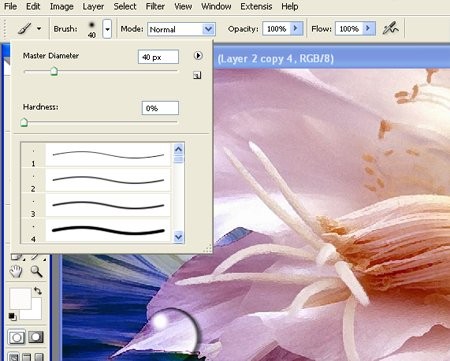Click the Opacity value field
450x361 pixels.
click(x=276, y=29)
